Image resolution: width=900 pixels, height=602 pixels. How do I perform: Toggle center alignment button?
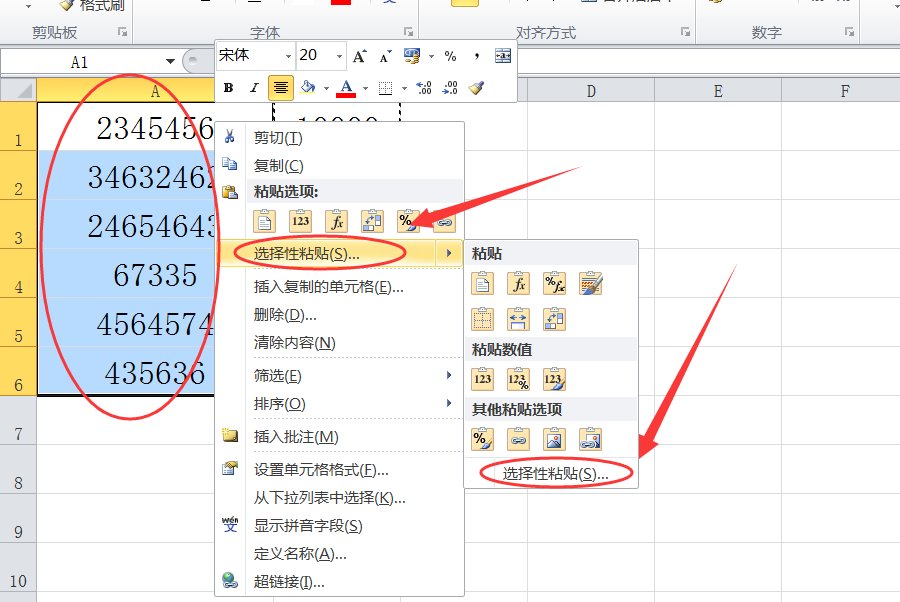tap(279, 86)
